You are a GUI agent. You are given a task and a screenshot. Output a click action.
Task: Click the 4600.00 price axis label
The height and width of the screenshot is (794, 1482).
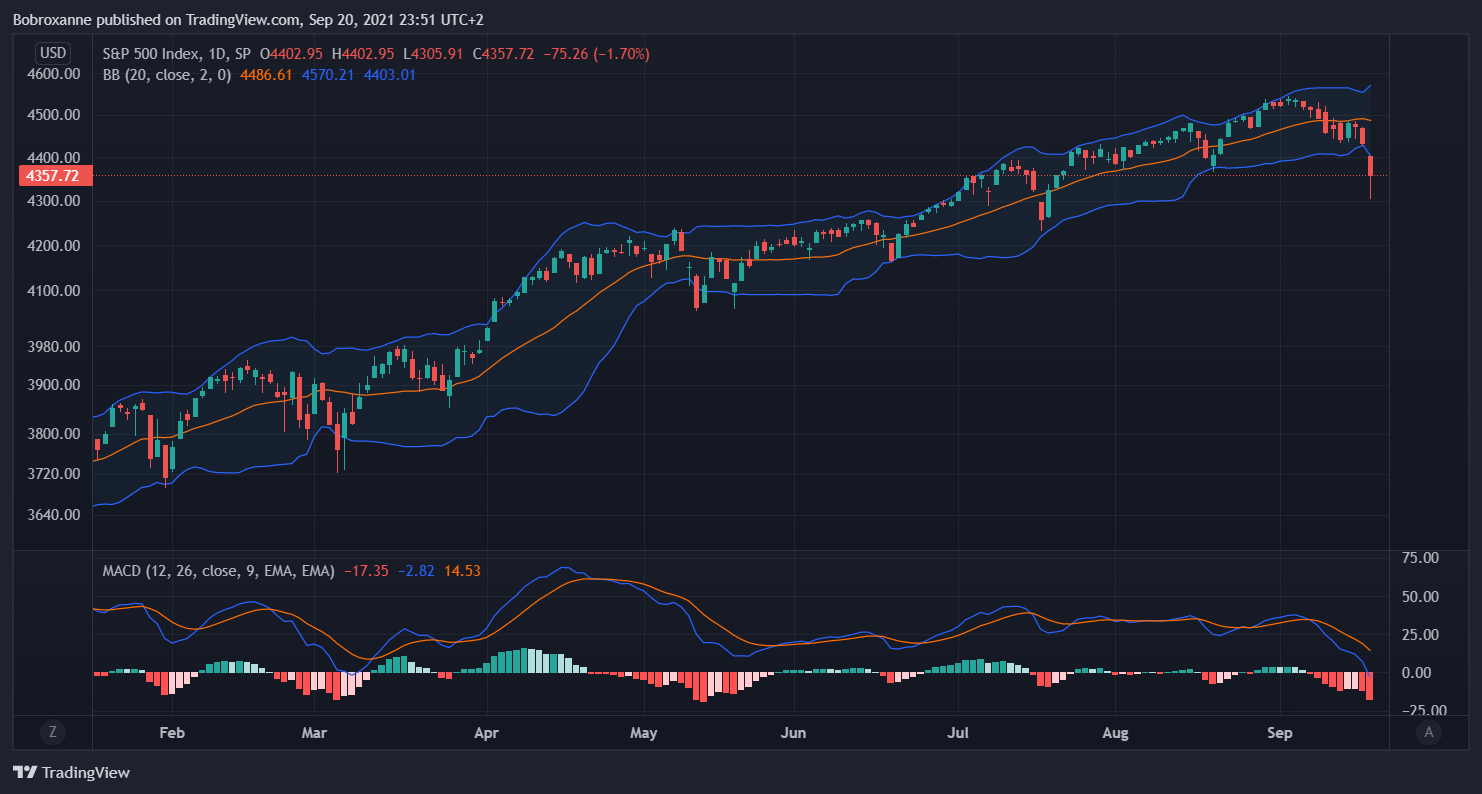coord(53,74)
